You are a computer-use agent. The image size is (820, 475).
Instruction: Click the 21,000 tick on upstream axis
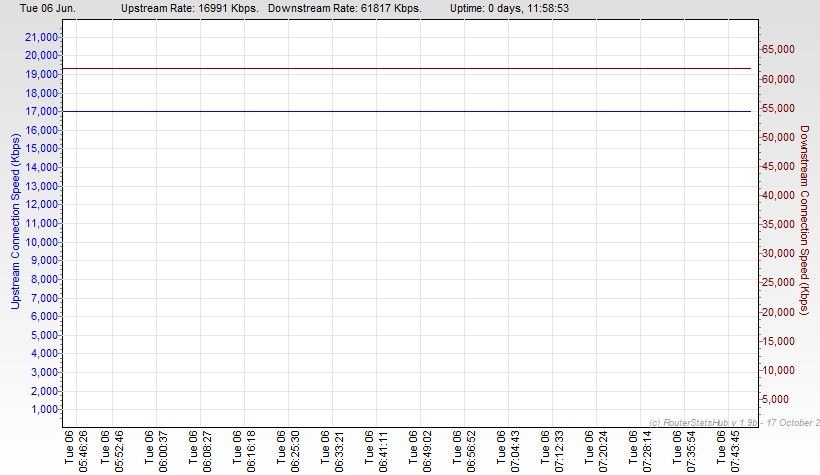(x=41, y=36)
